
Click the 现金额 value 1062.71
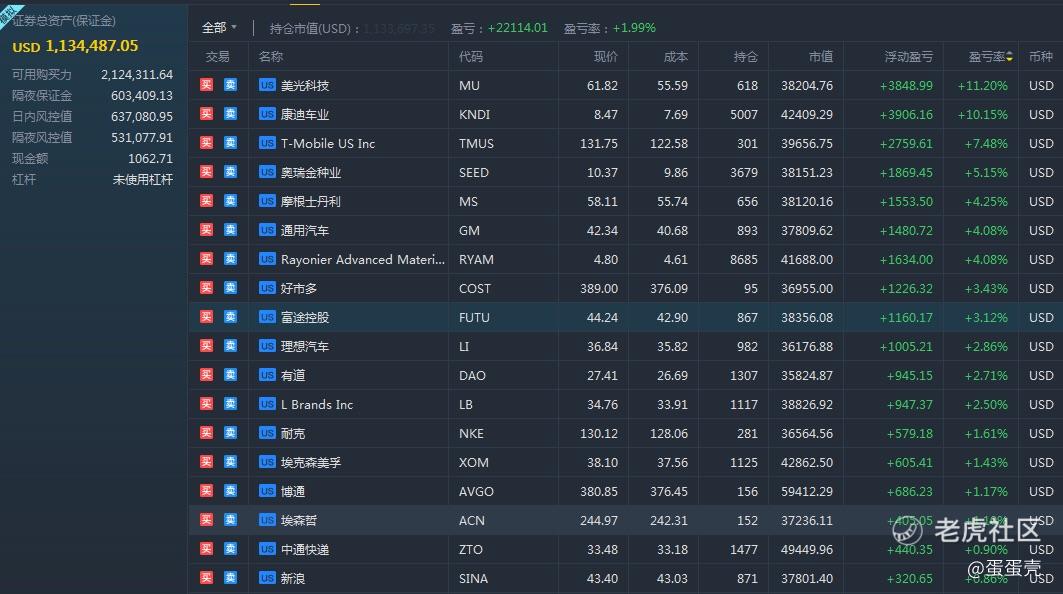tap(151, 159)
